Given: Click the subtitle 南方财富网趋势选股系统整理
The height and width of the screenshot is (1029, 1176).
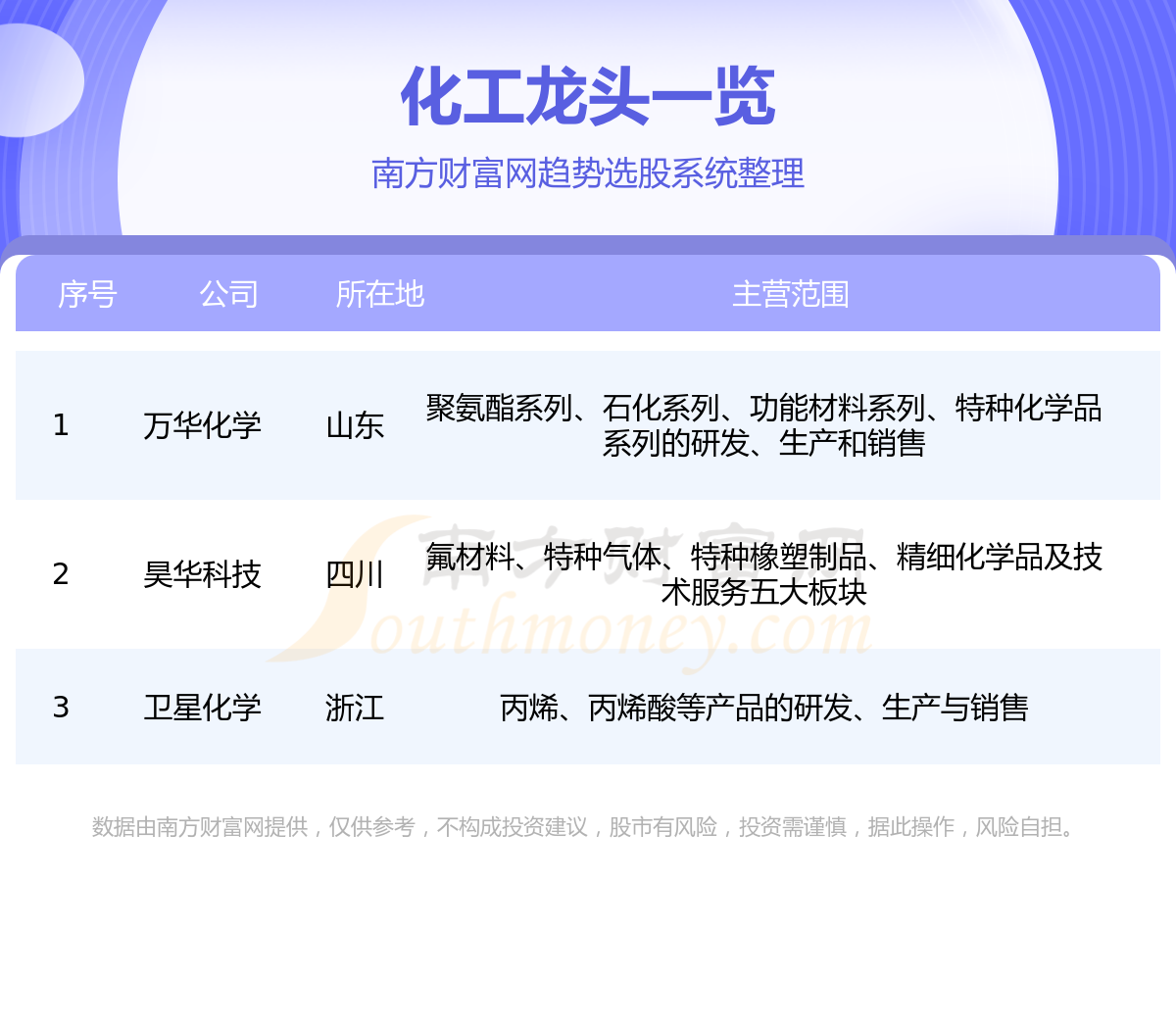Looking at the screenshot, I should click(588, 173).
